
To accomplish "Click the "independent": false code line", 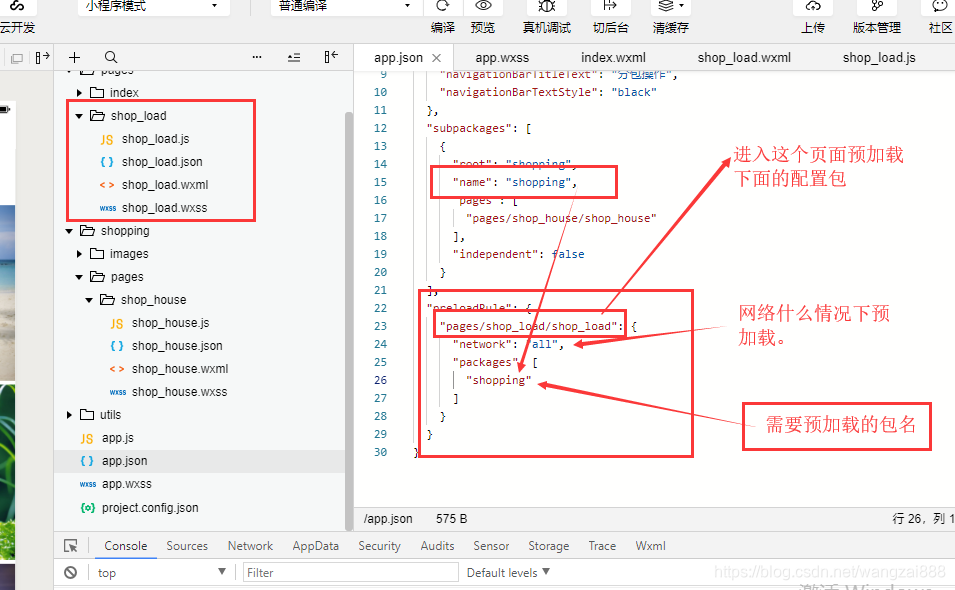I will point(518,254).
